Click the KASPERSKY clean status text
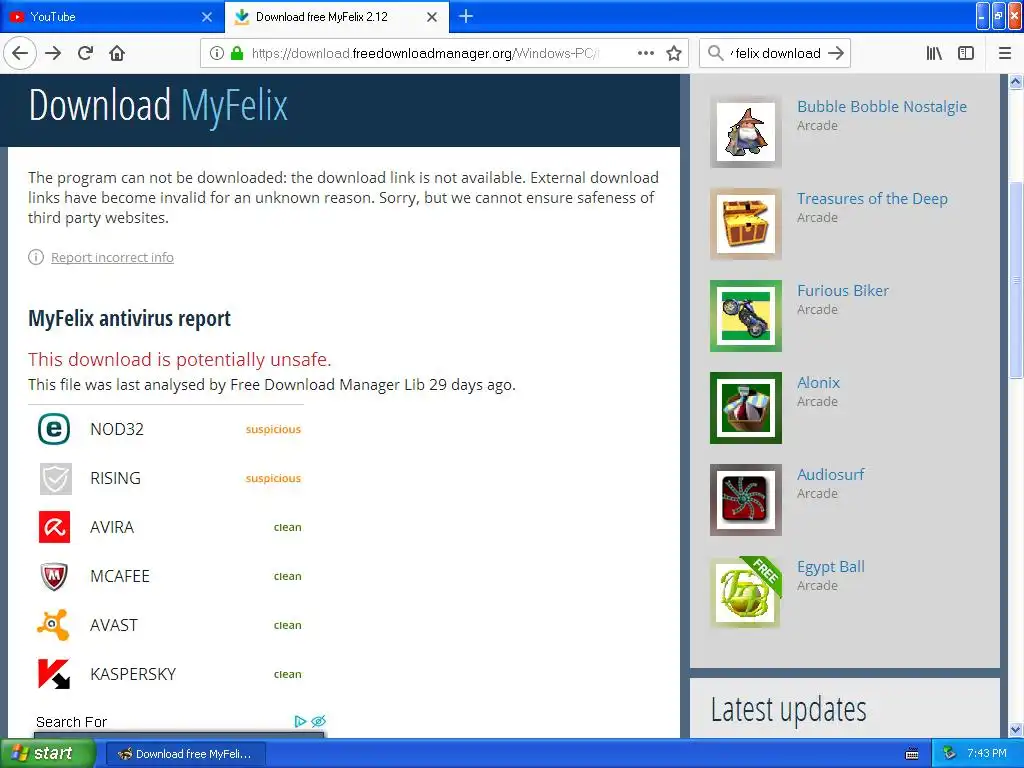 pyautogui.click(x=287, y=674)
